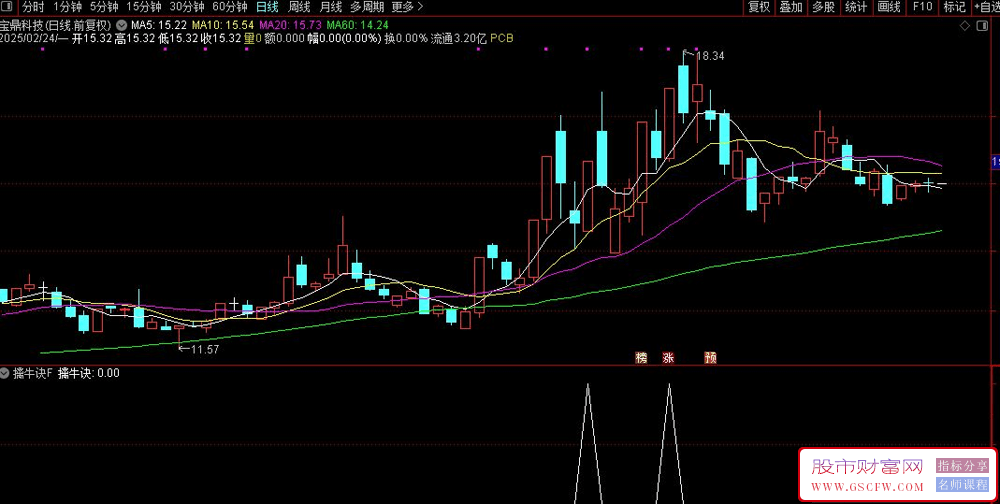Open the 统计 statistics tool

[x=856, y=7]
